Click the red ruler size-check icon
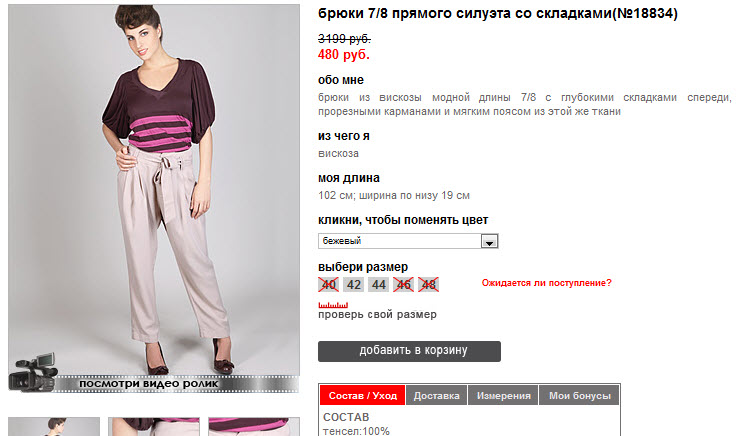 click(331, 303)
